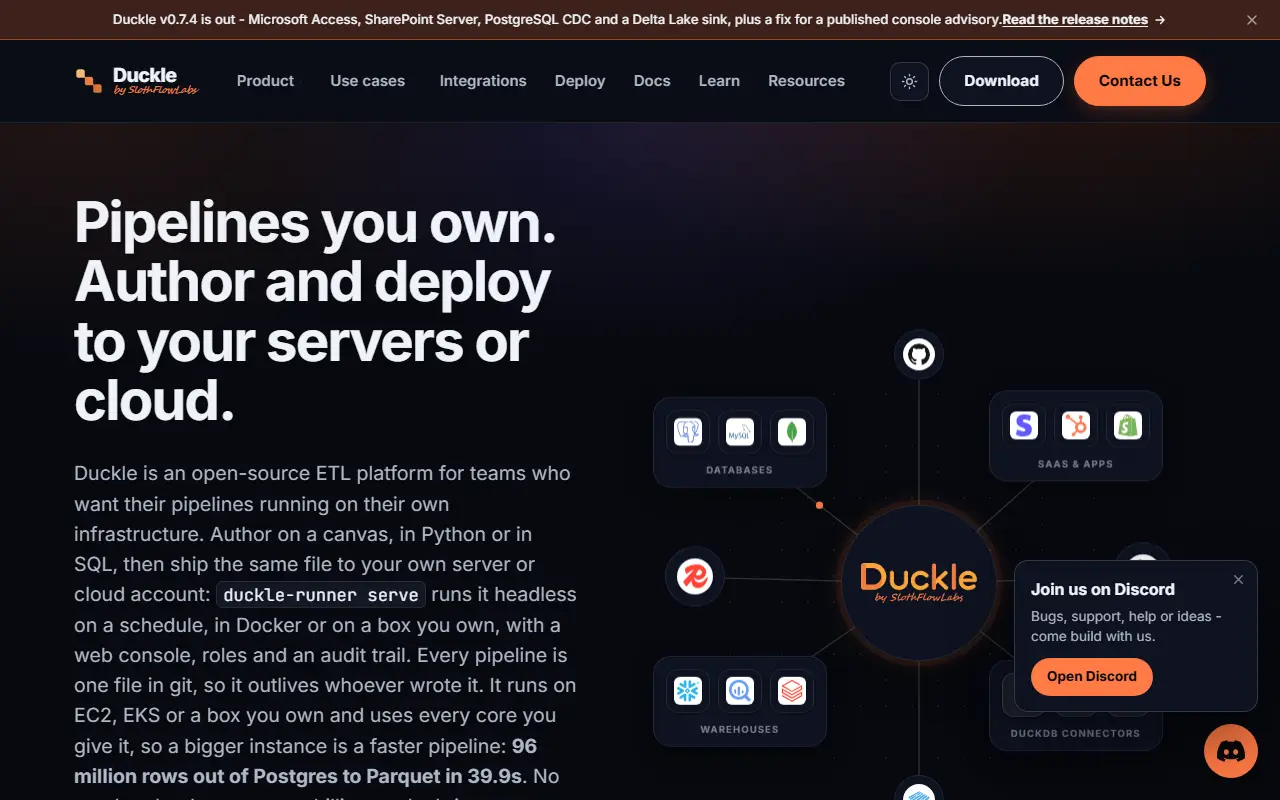Click the Shopify bag icon
Viewport: 1280px width, 800px height.
coord(1128,425)
